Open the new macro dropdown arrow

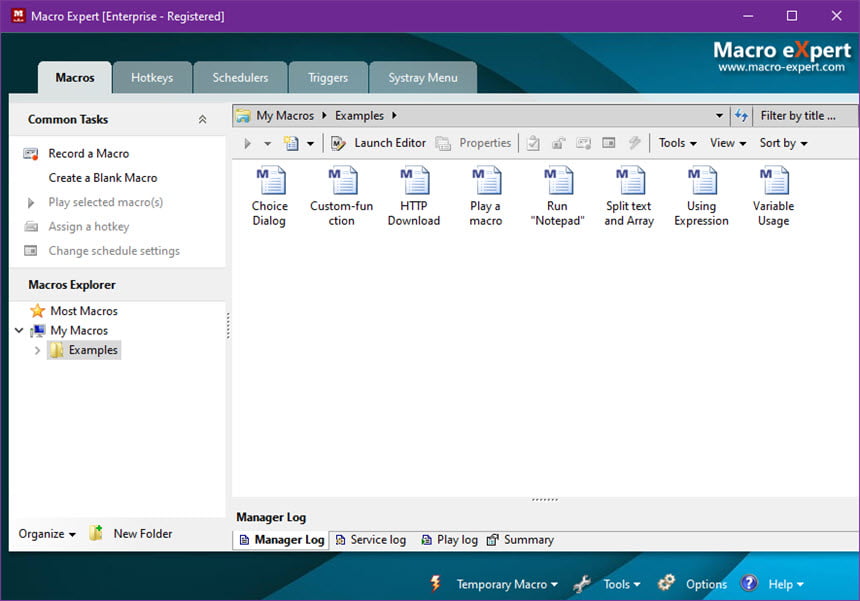click(x=310, y=144)
